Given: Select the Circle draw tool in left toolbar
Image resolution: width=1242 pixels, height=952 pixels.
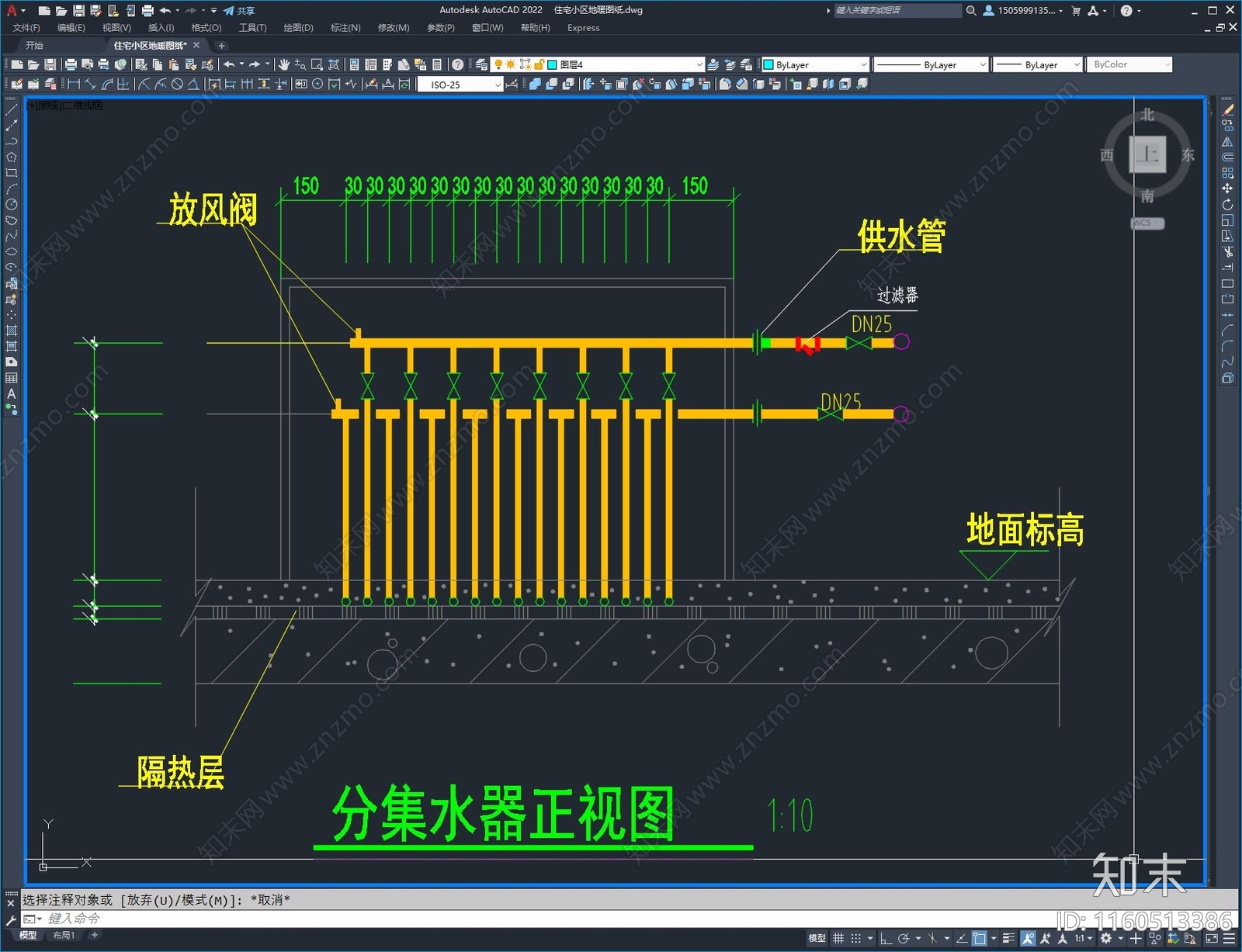Looking at the screenshot, I should pos(11,204).
